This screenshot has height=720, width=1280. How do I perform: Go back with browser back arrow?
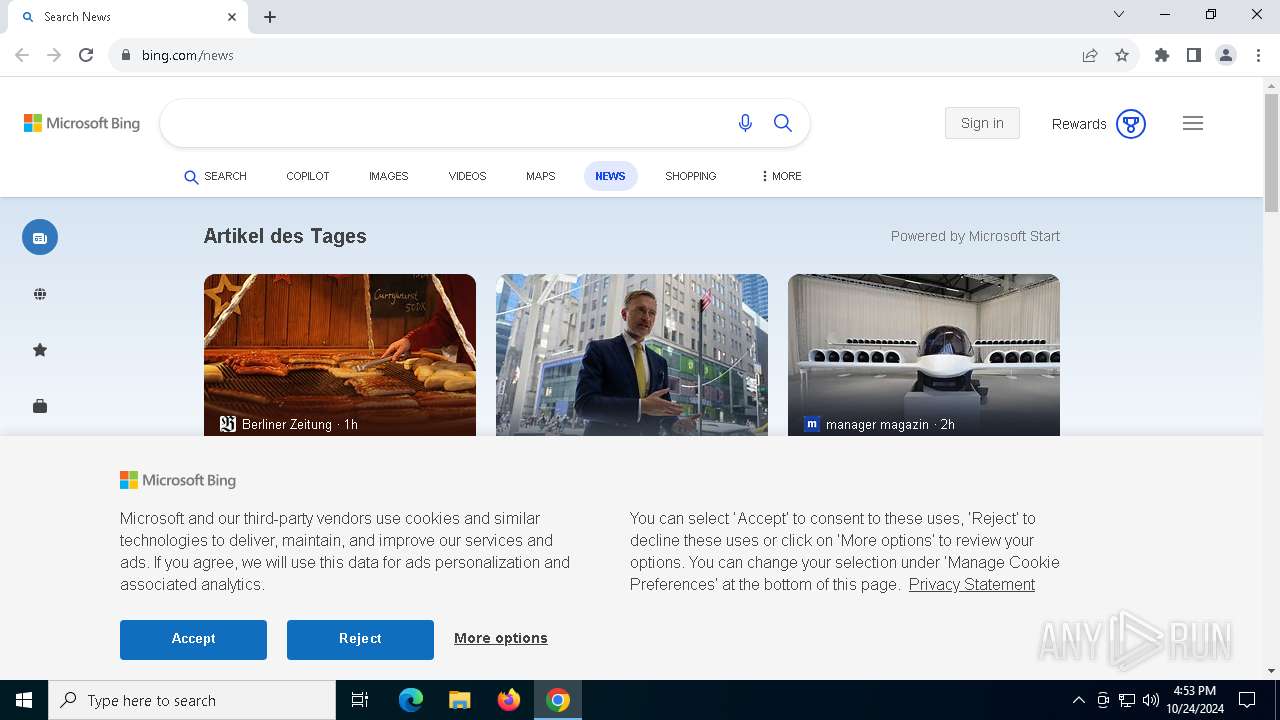[x=22, y=55]
